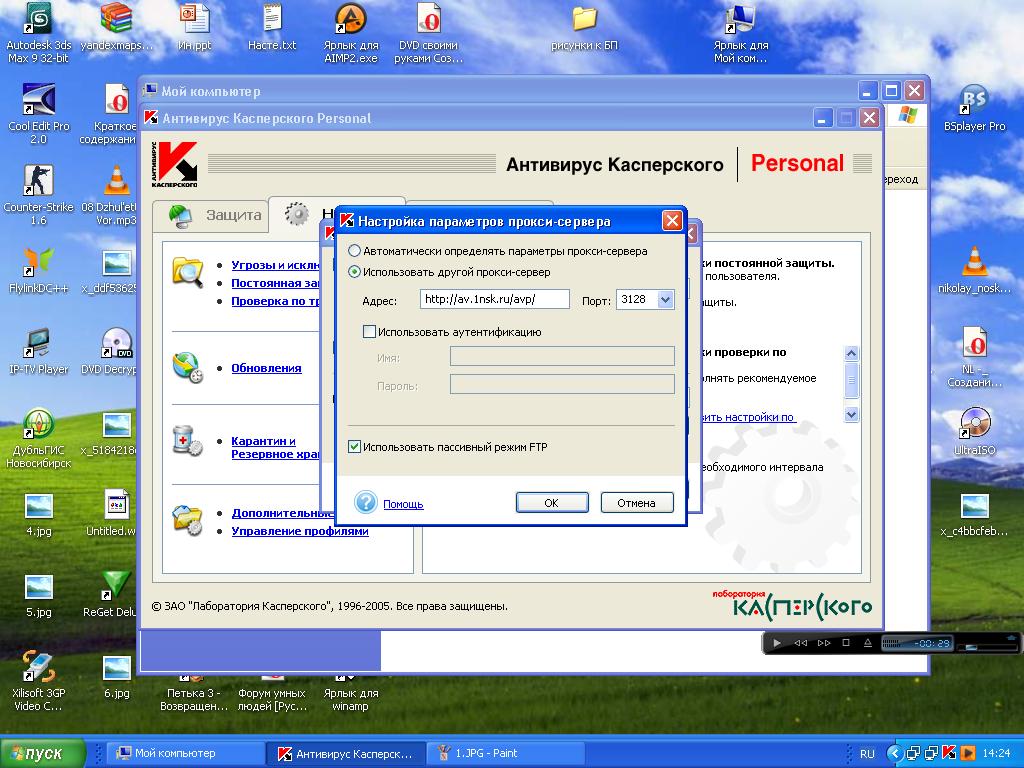Screen dimensions: 1024x768
Task: Uncheck the passive FTP mode checkbox
Action: 354,447
